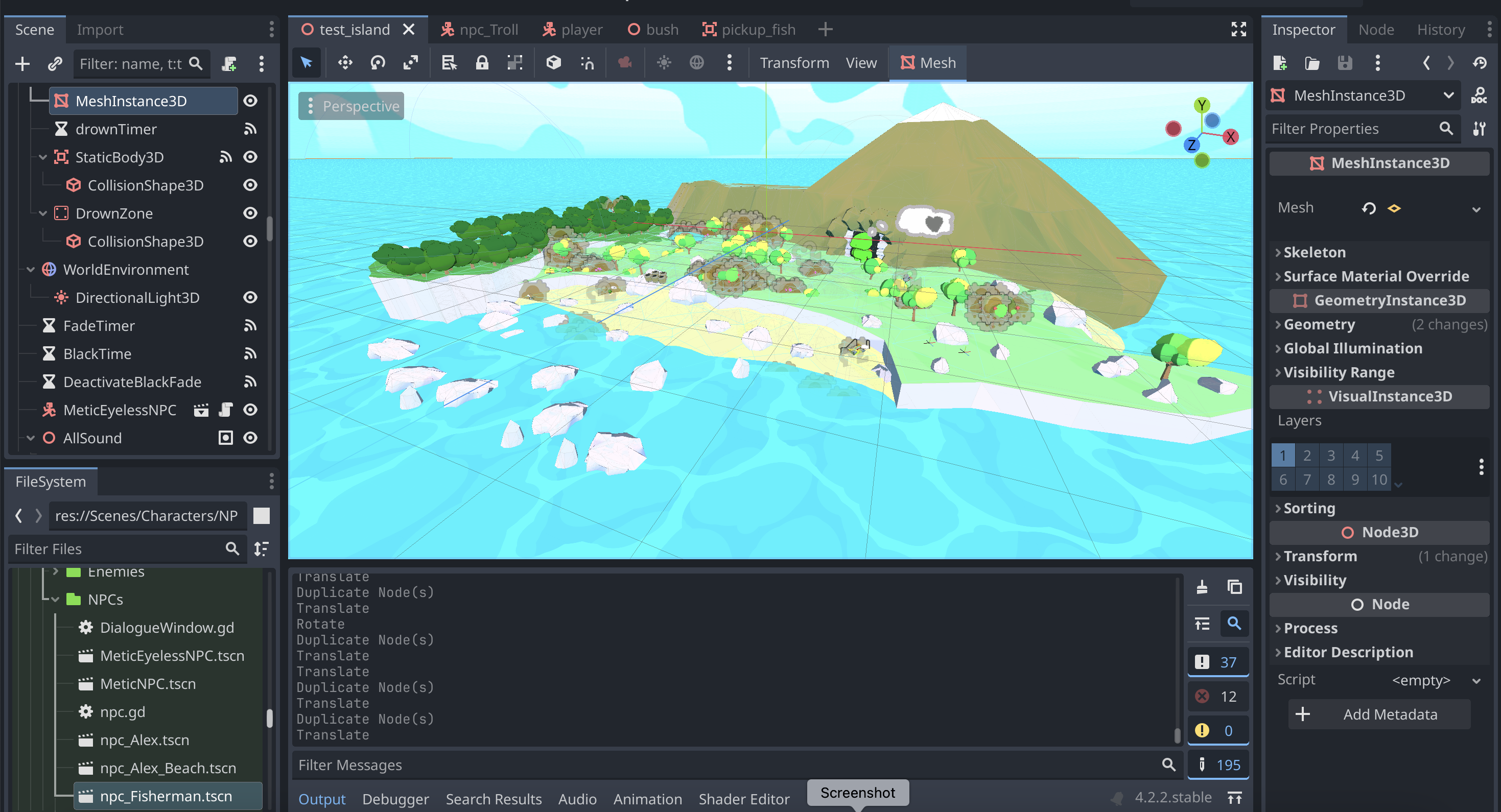
Task: Click FileSystem sort files icon
Action: 262,548
